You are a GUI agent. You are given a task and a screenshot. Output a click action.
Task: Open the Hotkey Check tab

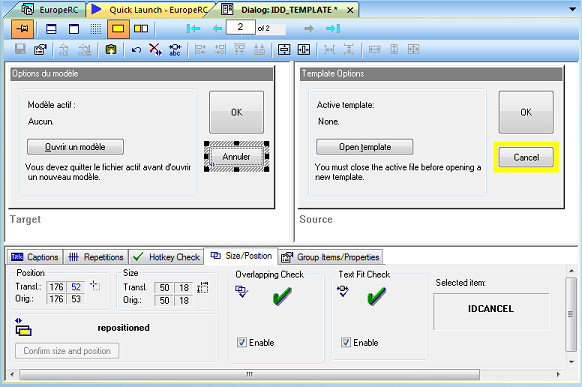pos(167,257)
